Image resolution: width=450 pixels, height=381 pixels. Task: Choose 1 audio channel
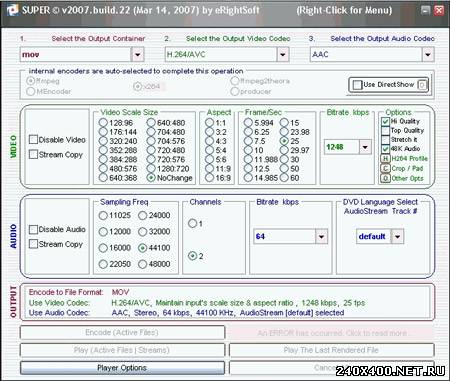[192, 223]
